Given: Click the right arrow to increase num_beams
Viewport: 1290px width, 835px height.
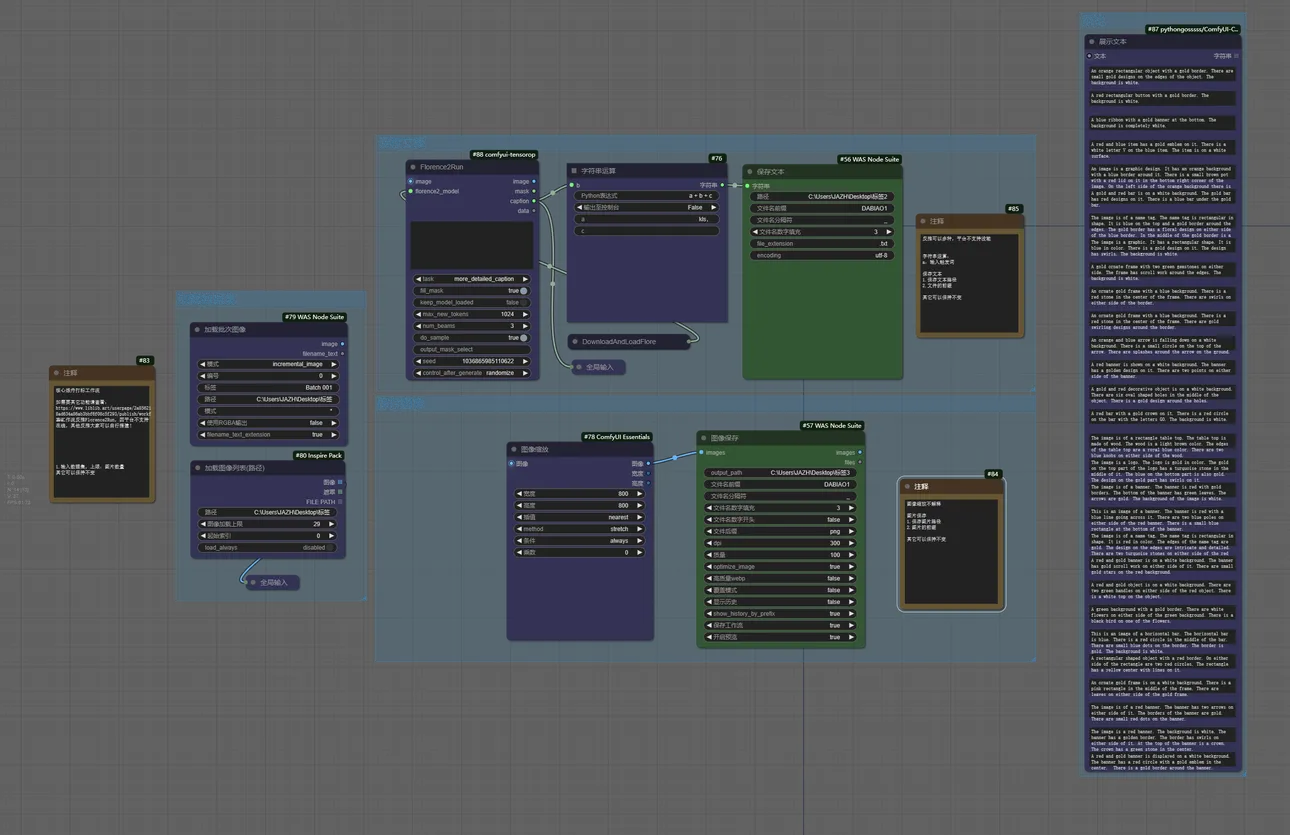Looking at the screenshot, I should click(x=525, y=326).
